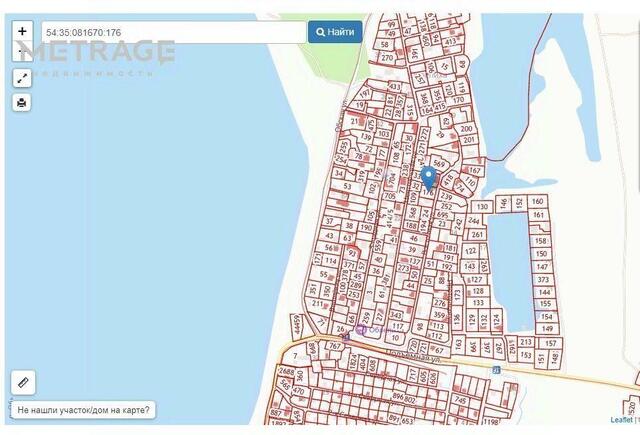Select parcel 130 near the pond
Image resolution: width=640 pixels, height=435 pixels.
click(482, 206)
